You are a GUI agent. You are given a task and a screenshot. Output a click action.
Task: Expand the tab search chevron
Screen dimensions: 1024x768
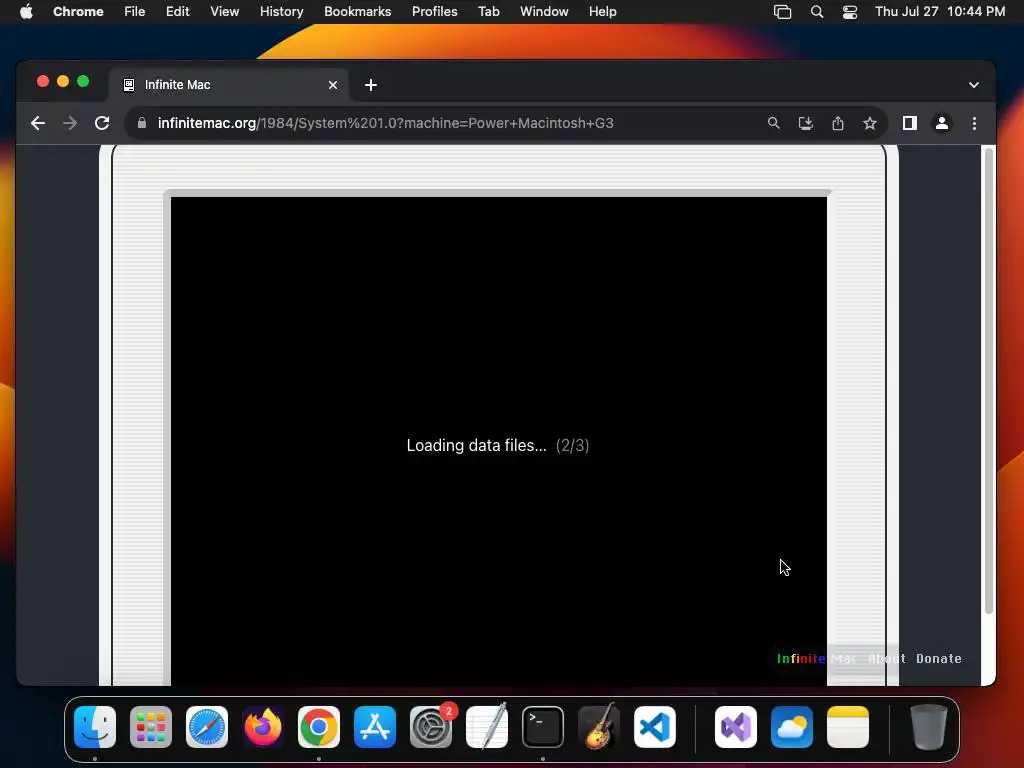click(974, 85)
